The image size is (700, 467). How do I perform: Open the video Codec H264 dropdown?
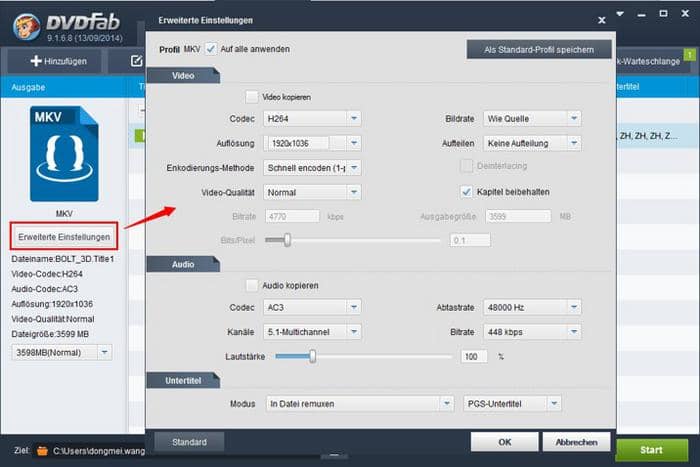(312, 119)
